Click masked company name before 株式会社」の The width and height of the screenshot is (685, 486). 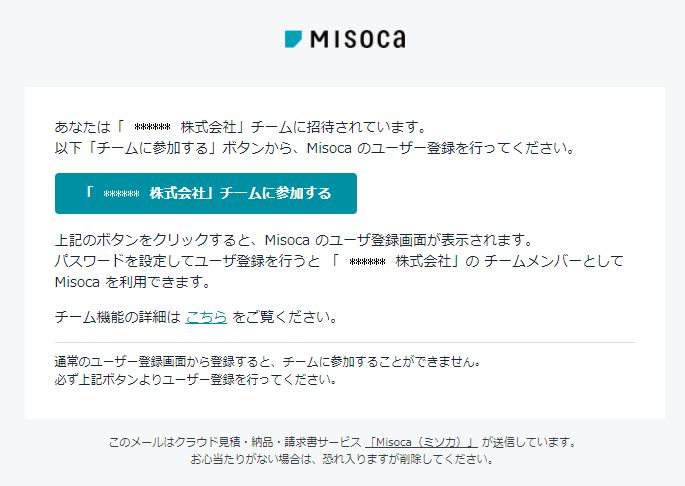point(367,262)
